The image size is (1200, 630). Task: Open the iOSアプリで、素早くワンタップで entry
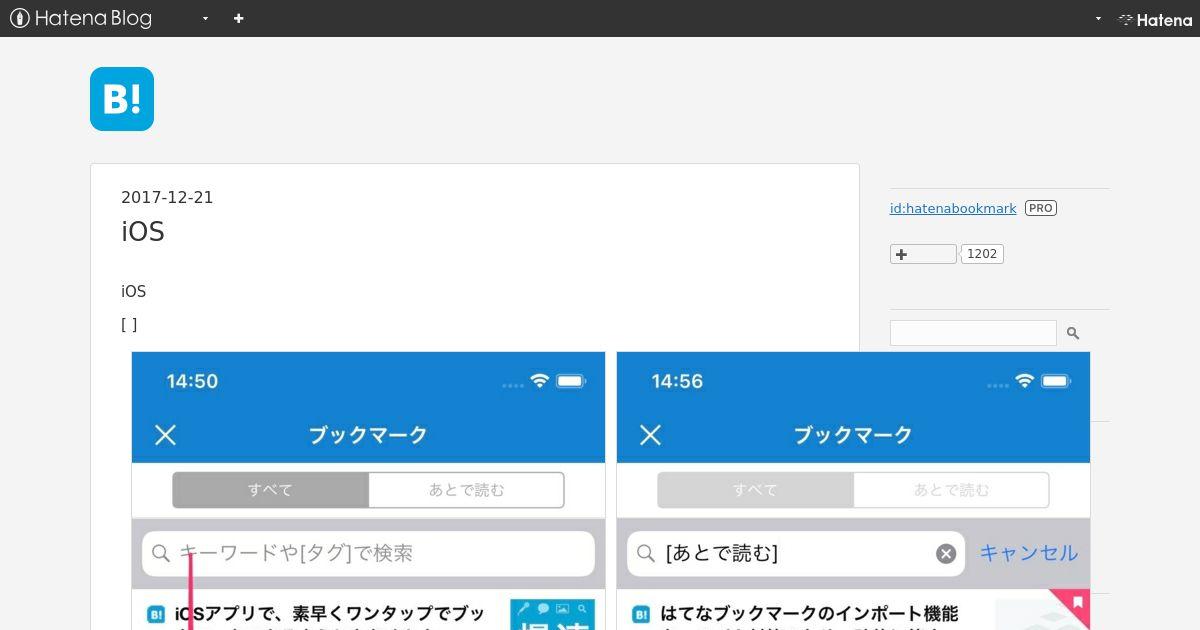(330, 613)
